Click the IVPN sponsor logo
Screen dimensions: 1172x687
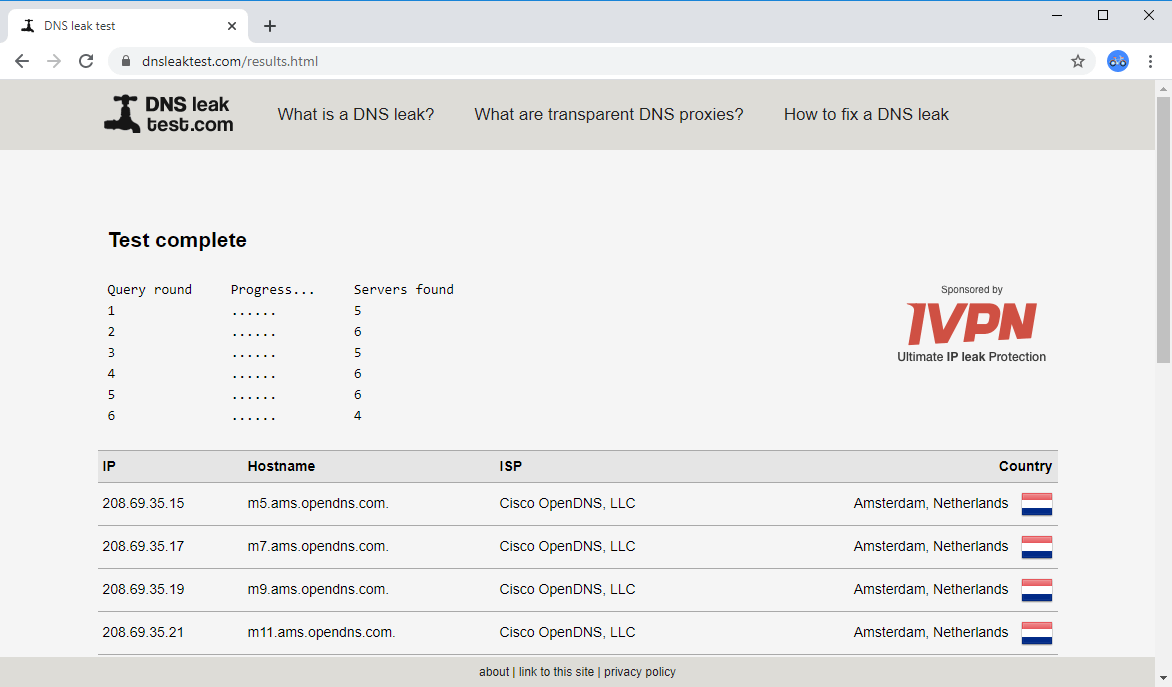[x=971, y=324]
